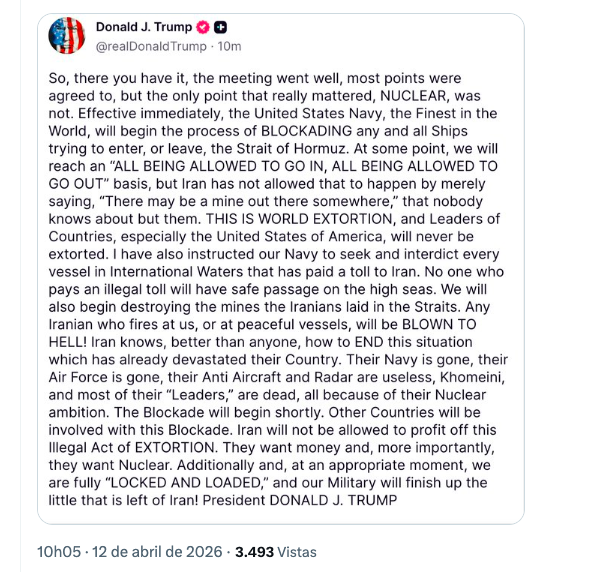The image size is (611, 572).
Task: Click the black plus badge icon
Action: coord(221,26)
